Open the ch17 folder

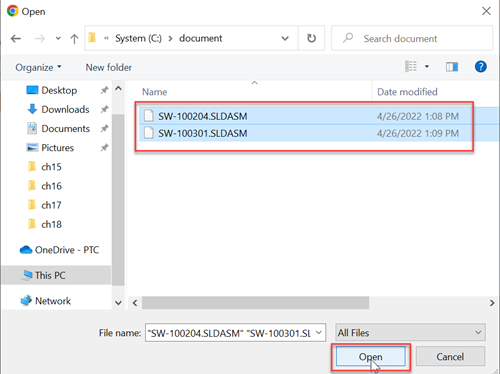(51, 205)
